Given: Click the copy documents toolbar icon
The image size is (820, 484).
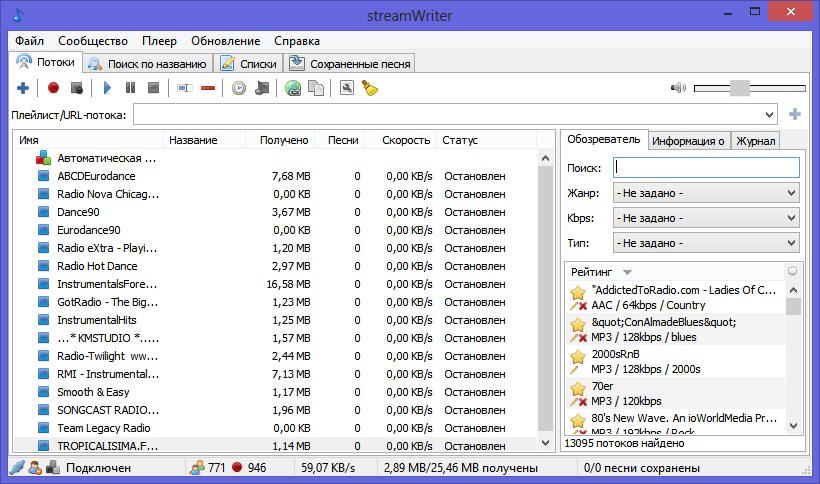Looking at the screenshot, I should tap(316, 88).
